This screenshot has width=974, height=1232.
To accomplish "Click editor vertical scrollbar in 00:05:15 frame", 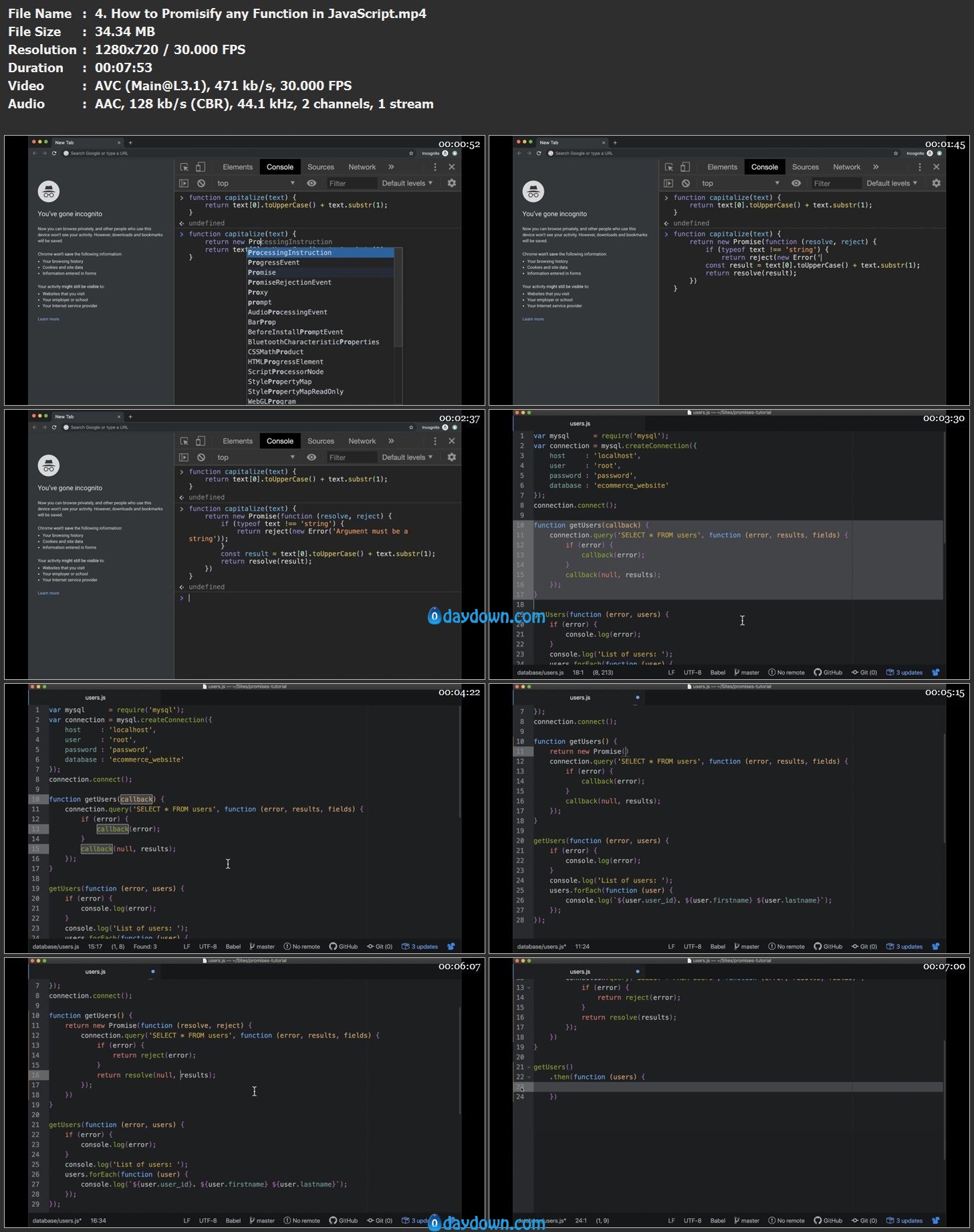I will pyautogui.click(x=944, y=789).
